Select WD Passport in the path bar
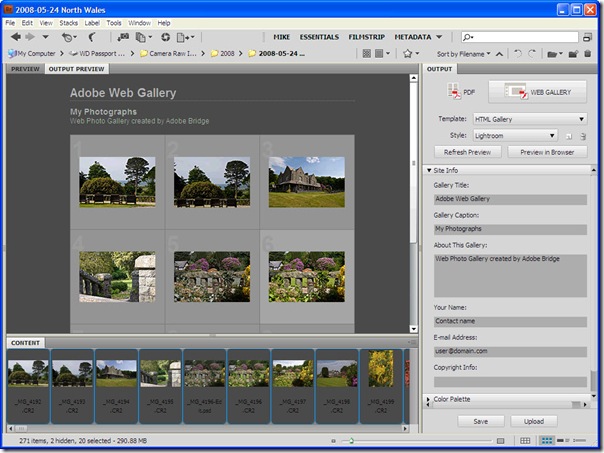Screen dimensions: 604x453 pos(97,54)
